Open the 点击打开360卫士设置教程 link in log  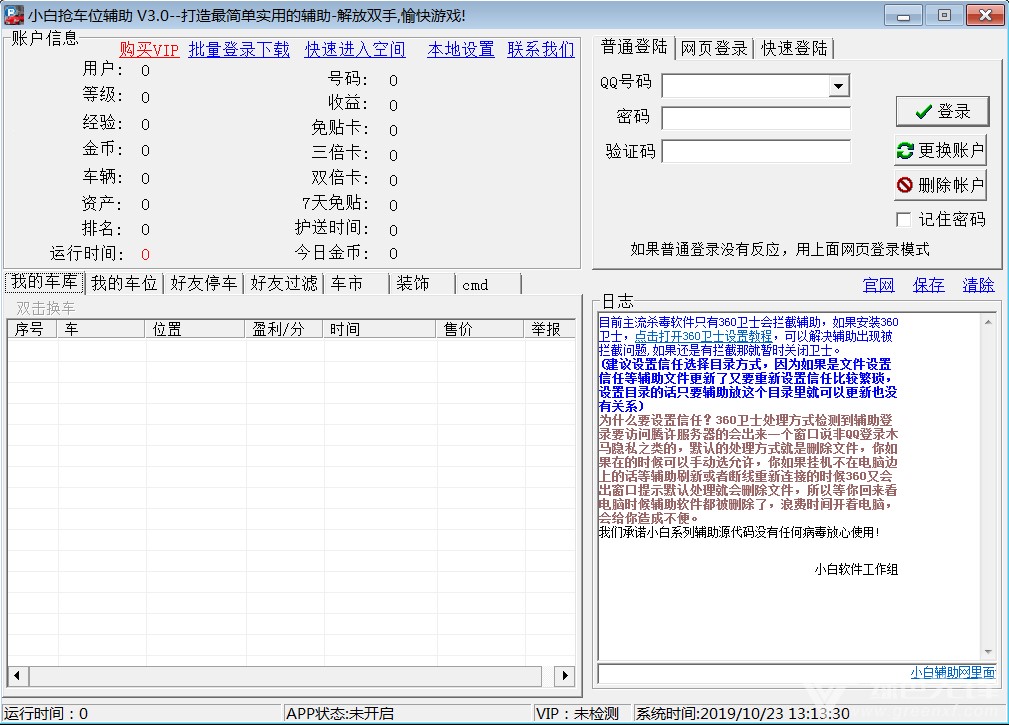coord(703,336)
